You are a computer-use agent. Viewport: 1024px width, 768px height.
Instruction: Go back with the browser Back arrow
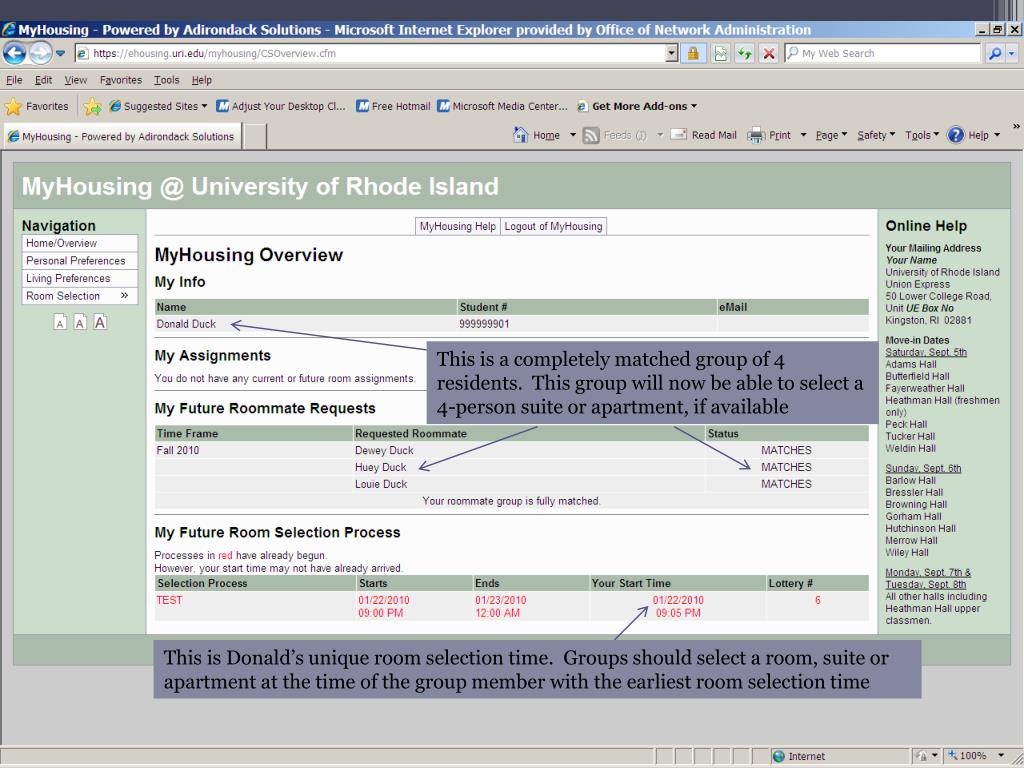pyautogui.click(x=14, y=53)
